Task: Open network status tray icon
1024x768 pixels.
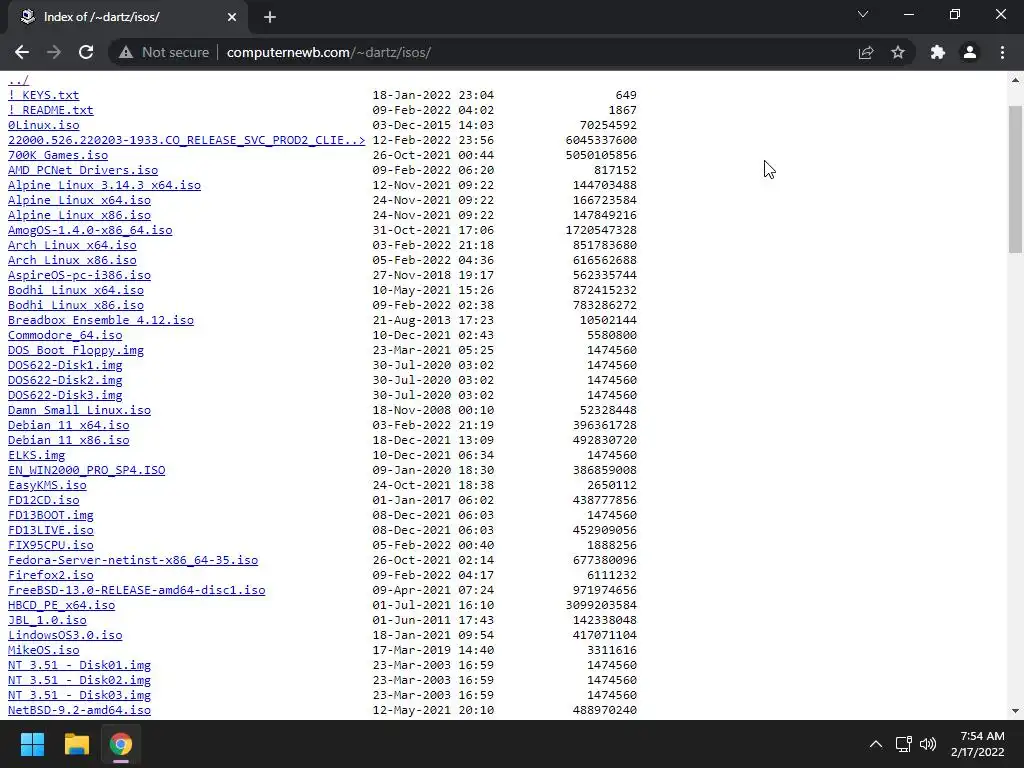Action: pos(903,744)
